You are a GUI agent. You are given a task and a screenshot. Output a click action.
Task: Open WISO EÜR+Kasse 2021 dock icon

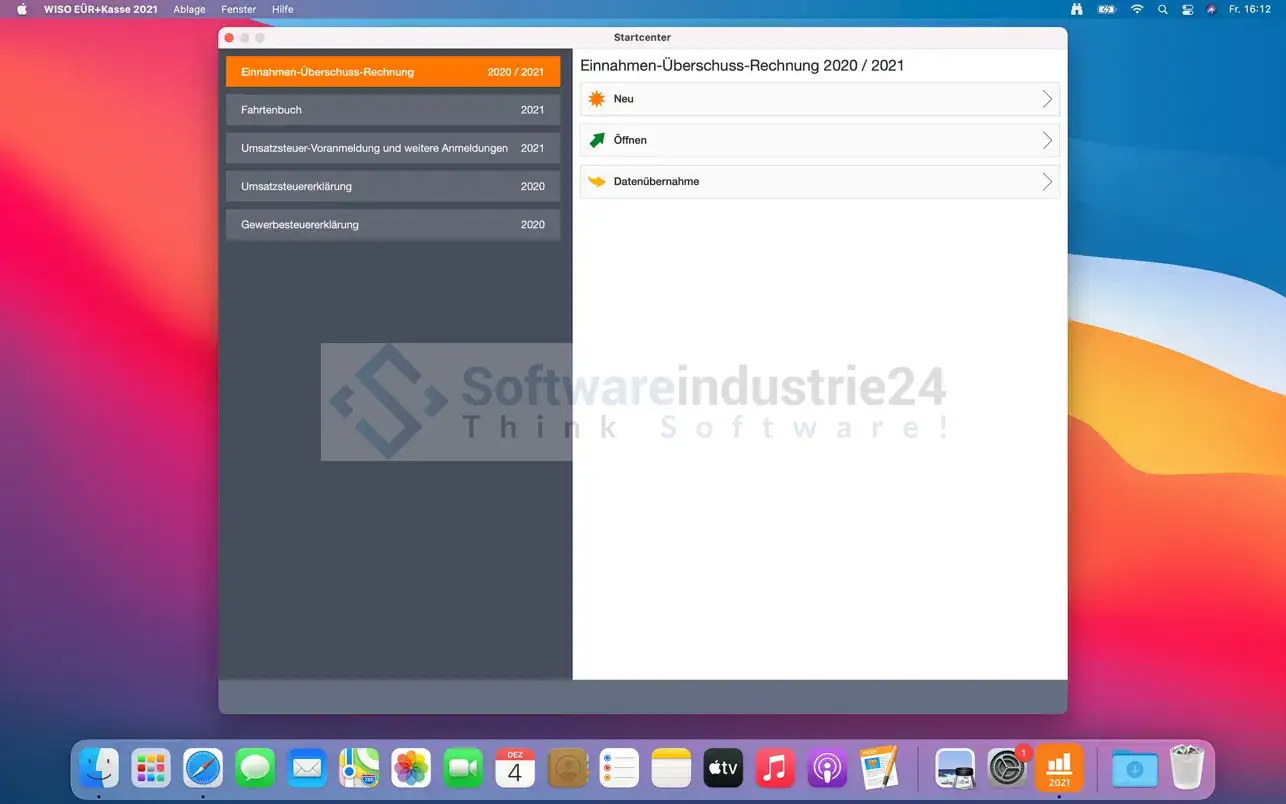1059,768
